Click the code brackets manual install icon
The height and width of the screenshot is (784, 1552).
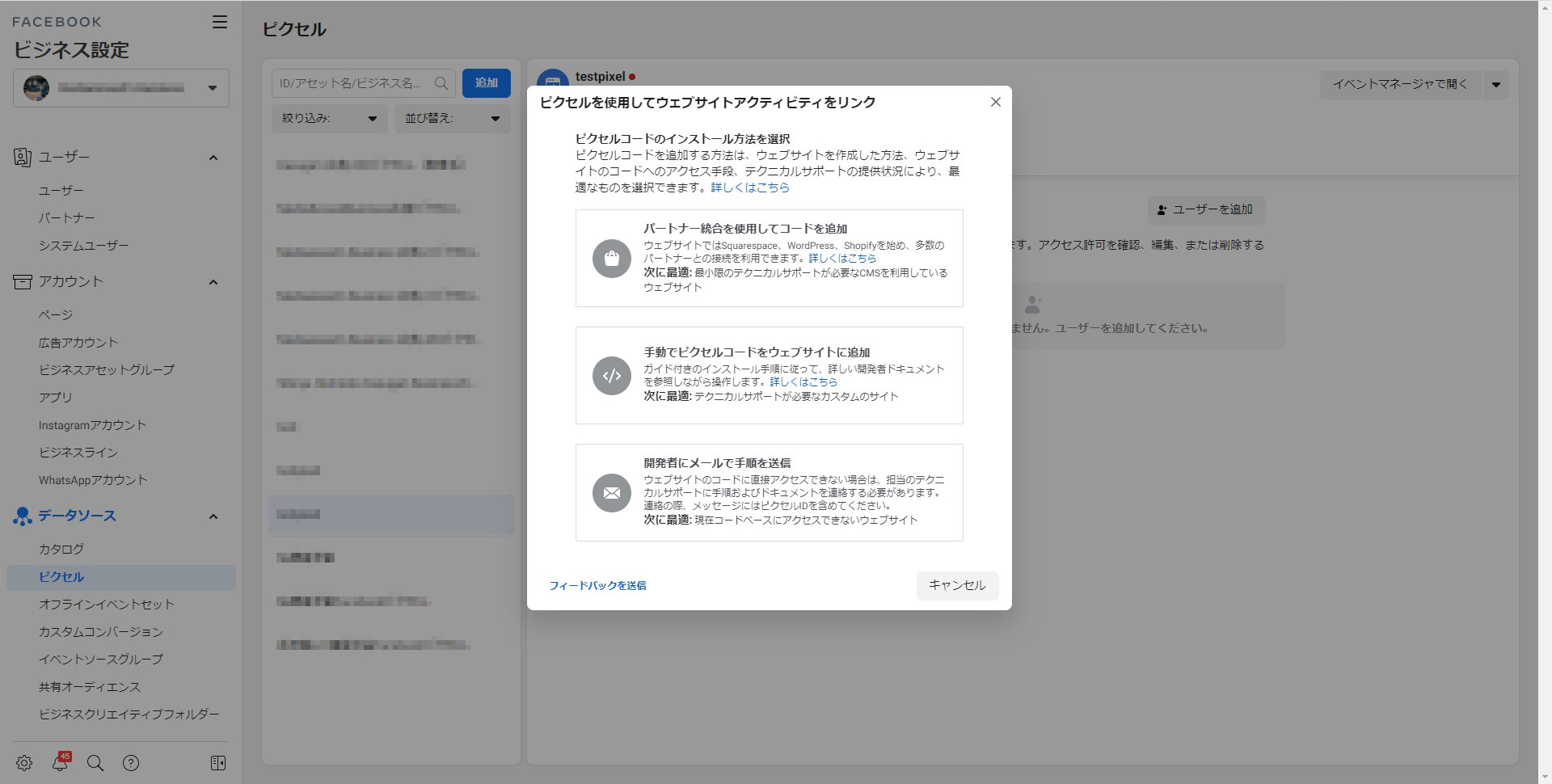(x=612, y=376)
